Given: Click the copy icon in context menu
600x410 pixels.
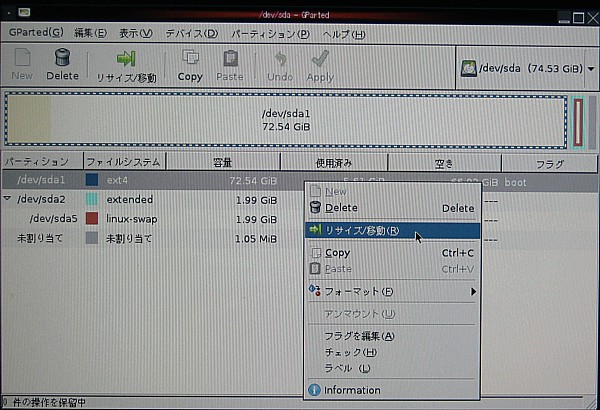Looking at the screenshot, I should [x=315, y=253].
